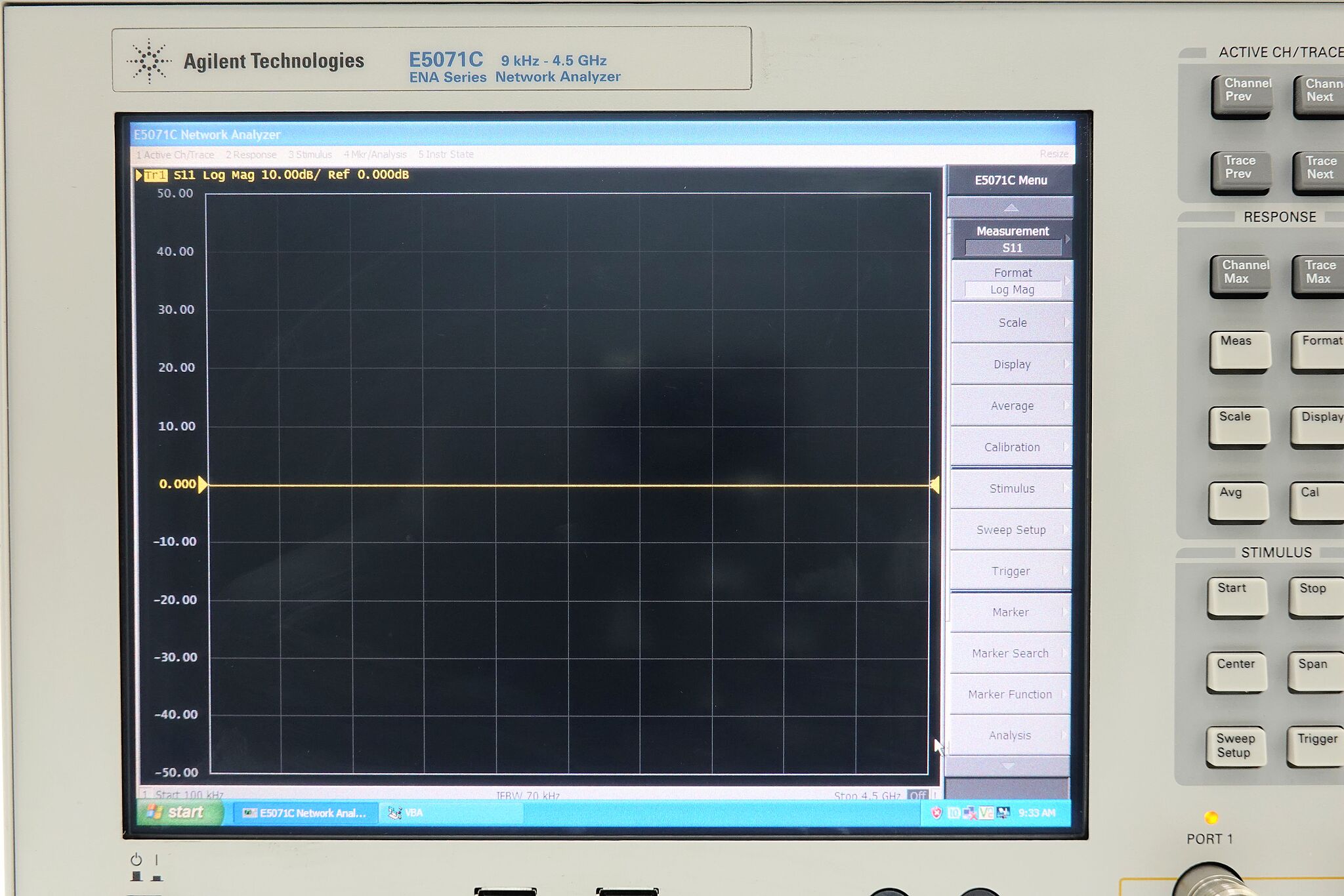This screenshot has width=1344, height=896.
Task: Open the 1 Active Ch/Trace menu
Action: pyautogui.click(x=175, y=155)
